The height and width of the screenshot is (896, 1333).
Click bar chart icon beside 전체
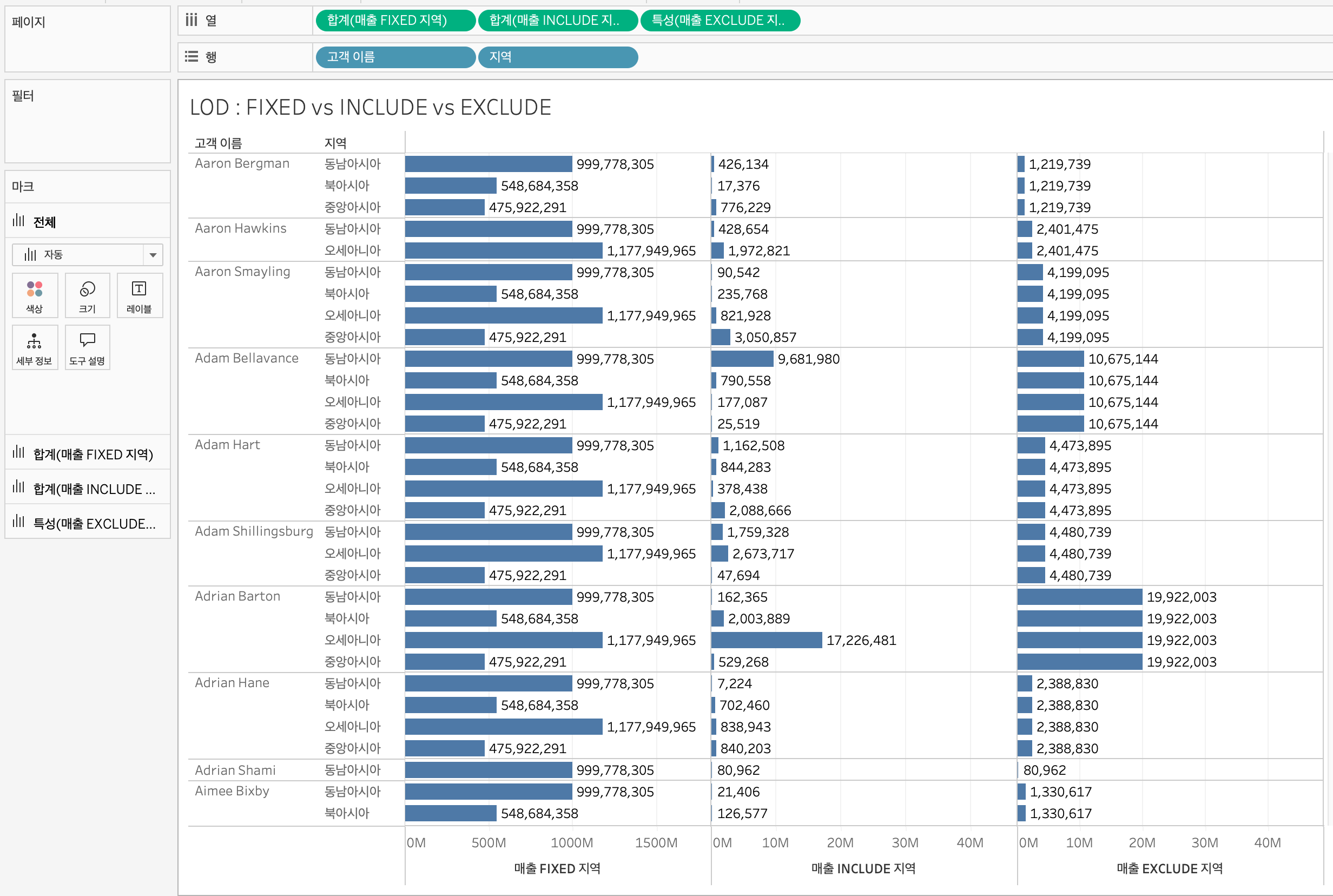[x=19, y=221]
